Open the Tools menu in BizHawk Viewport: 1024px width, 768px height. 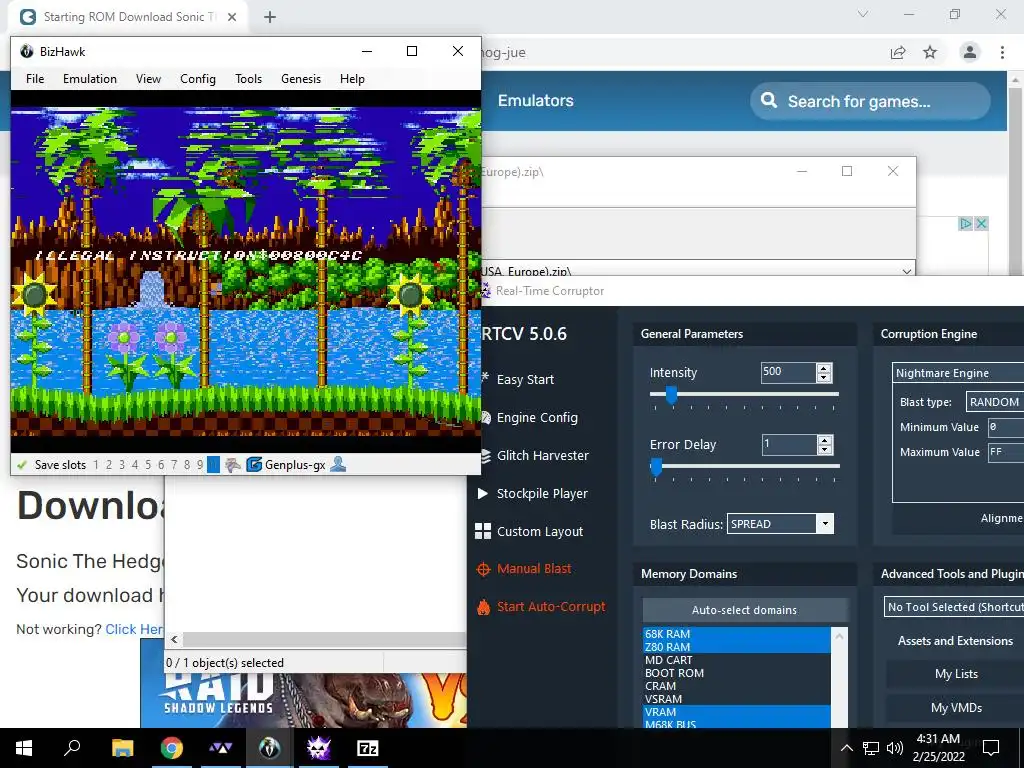[x=248, y=79]
